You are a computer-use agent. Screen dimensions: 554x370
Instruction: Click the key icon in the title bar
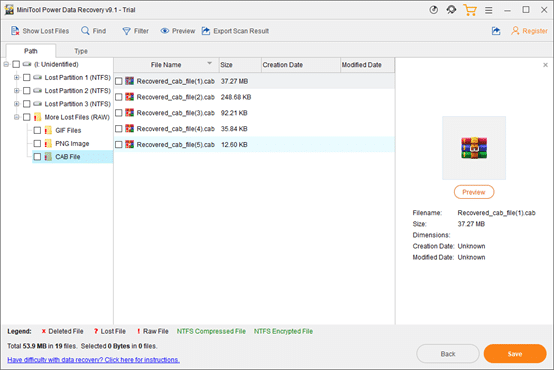[451, 10]
